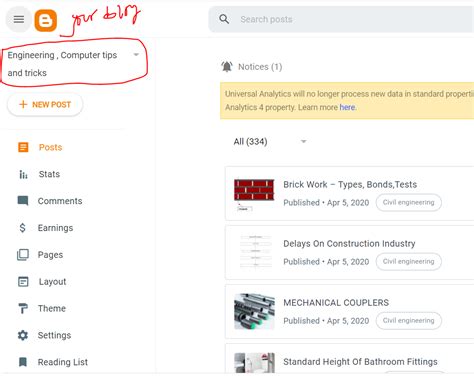Click the Settings gear icon
The height and width of the screenshot is (376, 474).
[x=23, y=335]
